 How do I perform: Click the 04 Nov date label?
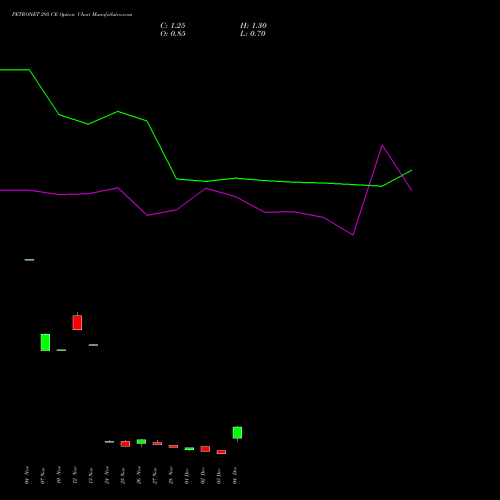coord(27,475)
